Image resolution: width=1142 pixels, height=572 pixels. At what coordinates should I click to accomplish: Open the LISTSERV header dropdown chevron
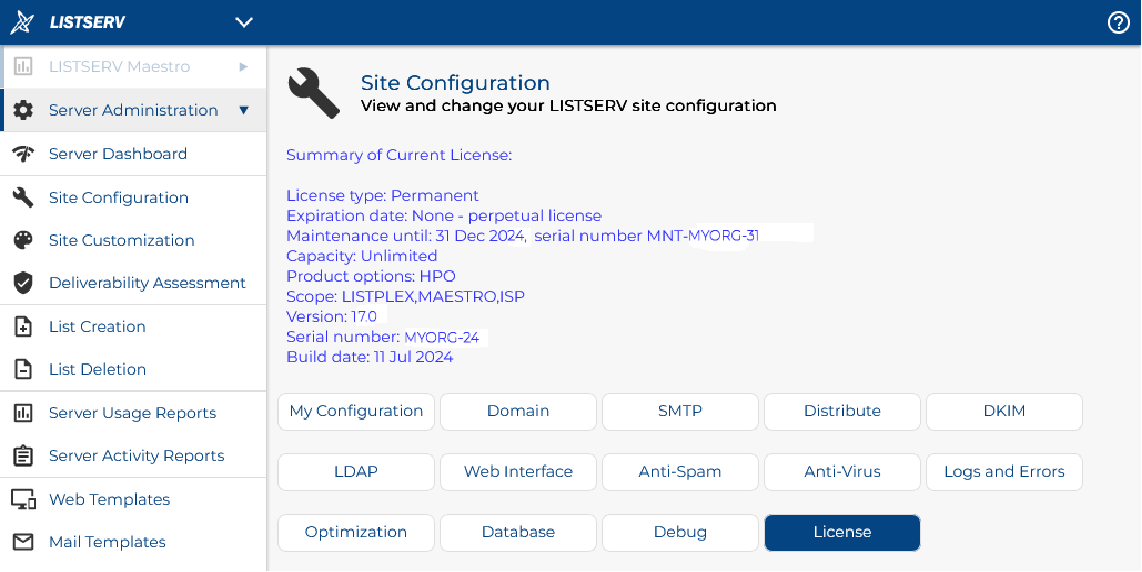click(244, 23)
